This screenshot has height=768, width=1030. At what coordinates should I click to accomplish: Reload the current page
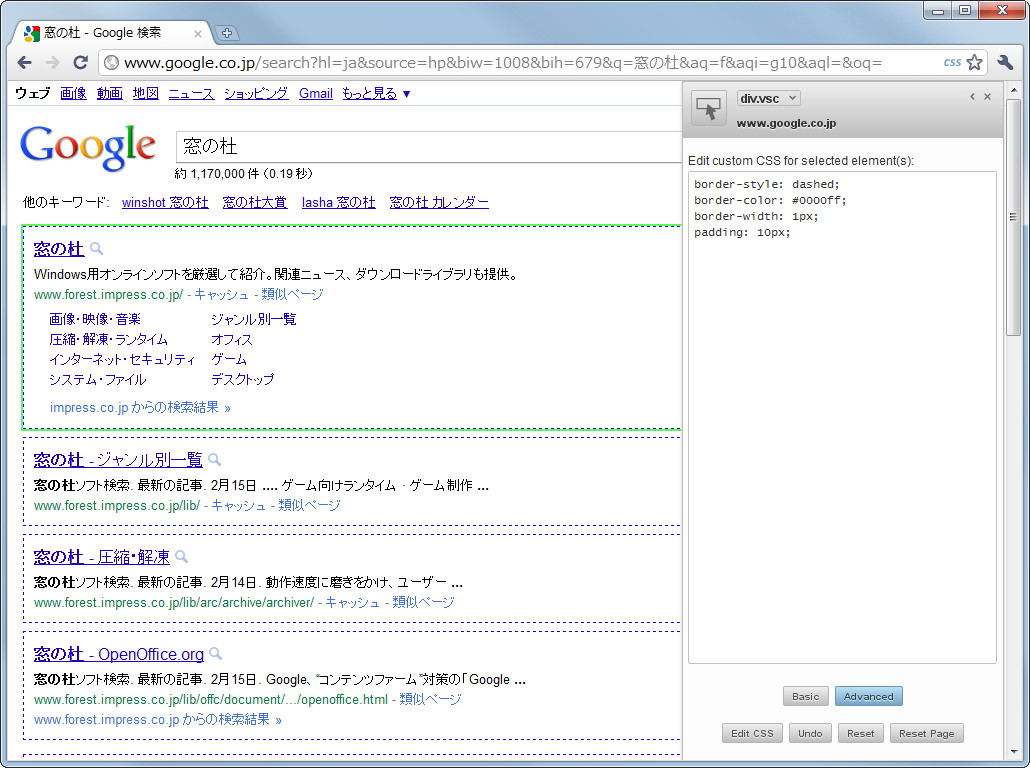81,61
